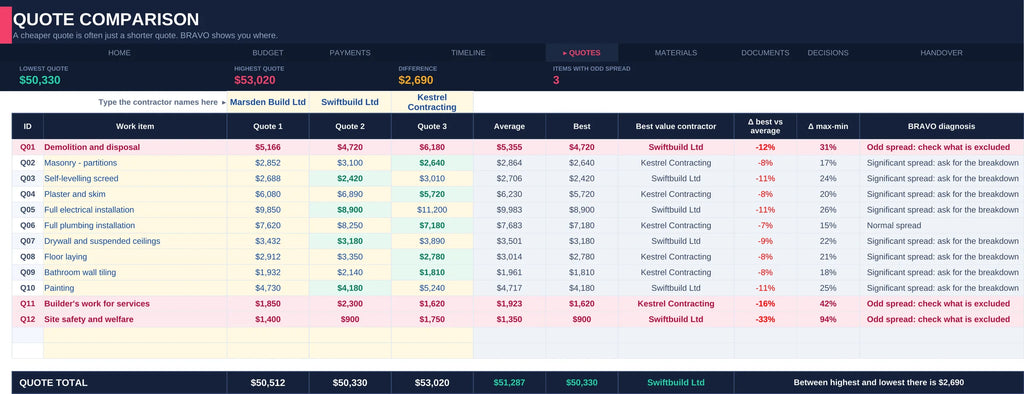This screenshot has height=394, width=1024.
Task: Go to the PAYMENTS tab
Action: [x=350, y=53]
